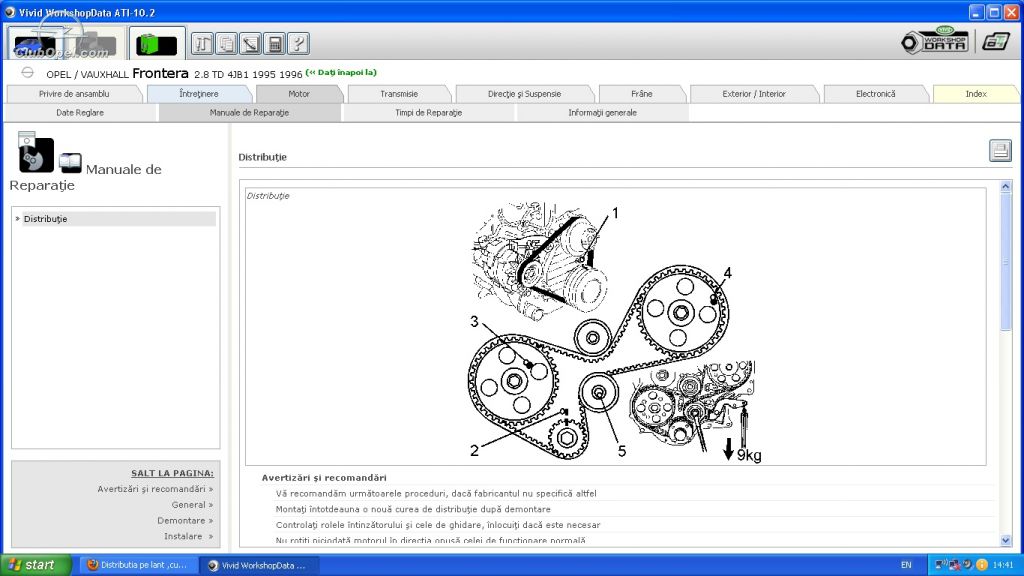1024x576 pixels.
Task: Select the Manuale de Reparație subtab
Action: (x=249, y=113)
